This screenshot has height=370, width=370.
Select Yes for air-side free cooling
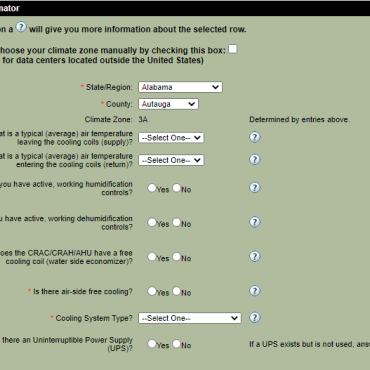pos(152,291)
